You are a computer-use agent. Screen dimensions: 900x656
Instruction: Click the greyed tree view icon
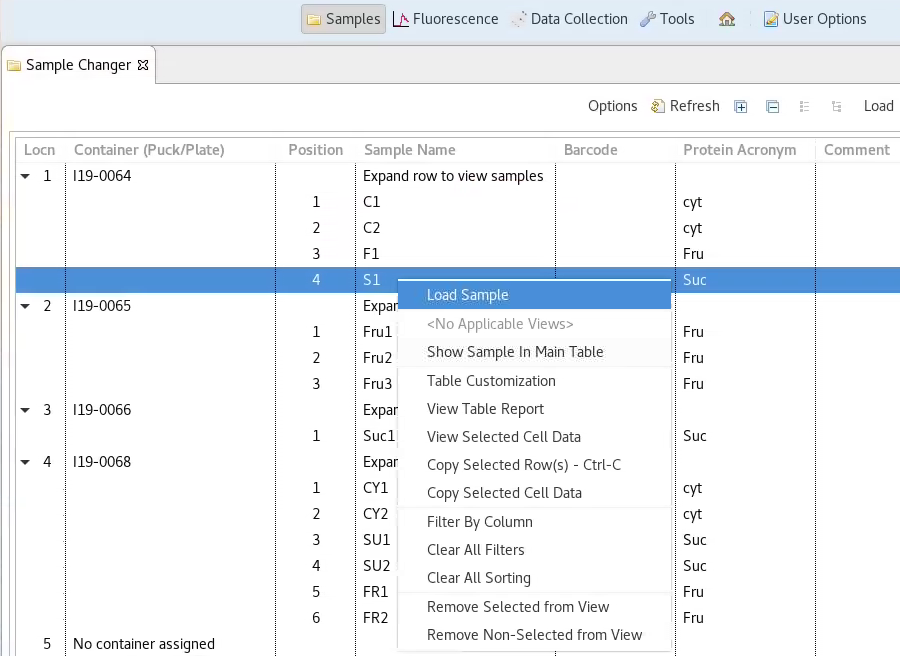click(836, 107)
